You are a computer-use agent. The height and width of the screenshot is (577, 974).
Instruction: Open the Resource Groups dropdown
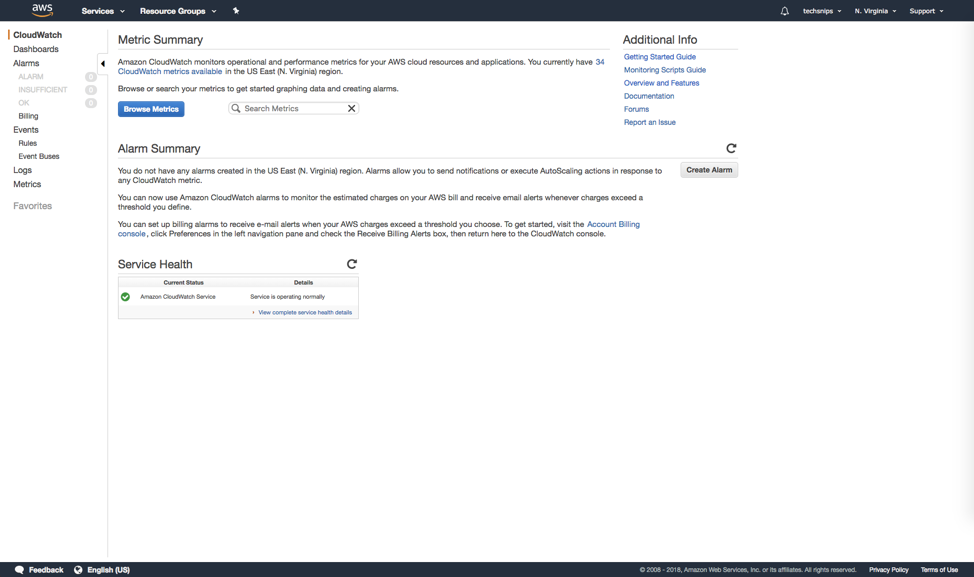coord(178,11)
